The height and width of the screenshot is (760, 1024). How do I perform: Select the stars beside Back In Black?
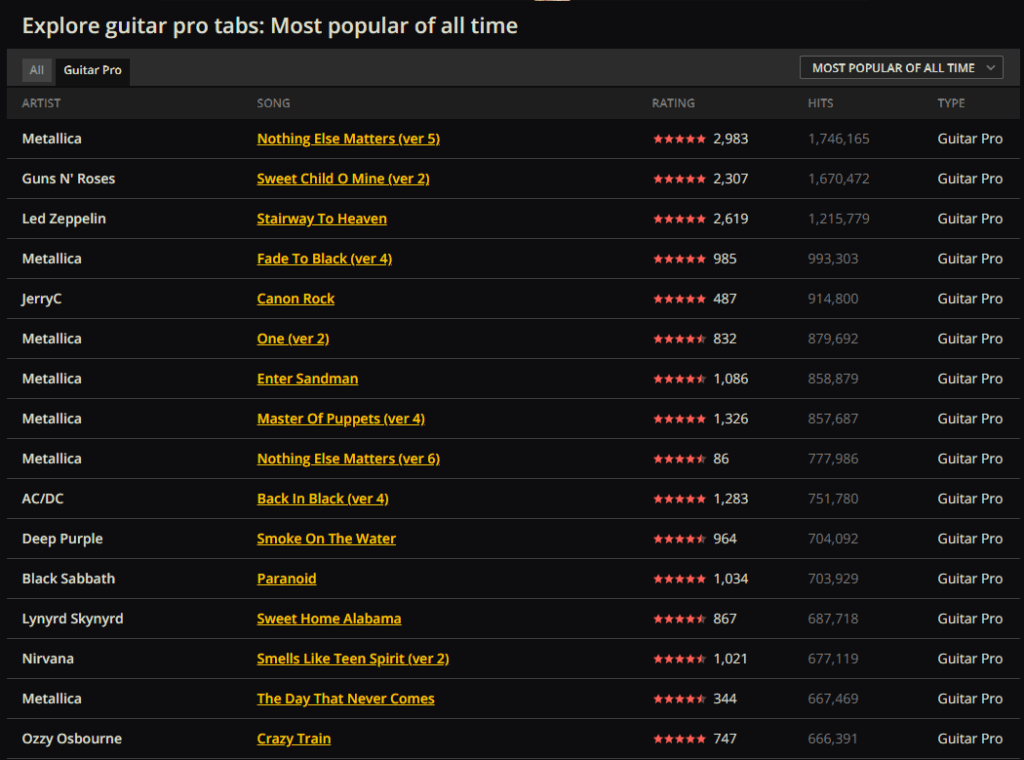pyautogui.click(x=679, y=499)
